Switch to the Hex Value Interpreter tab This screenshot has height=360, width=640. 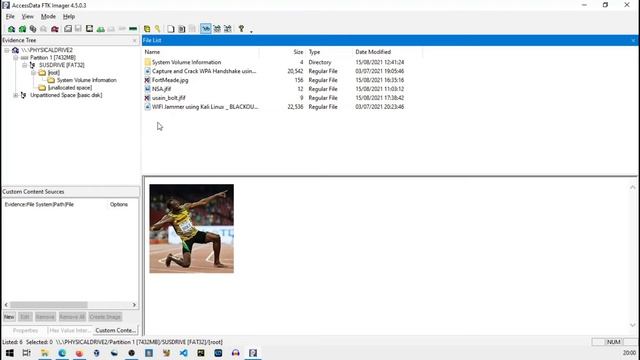pyautogui.click(x=70, y=330)
